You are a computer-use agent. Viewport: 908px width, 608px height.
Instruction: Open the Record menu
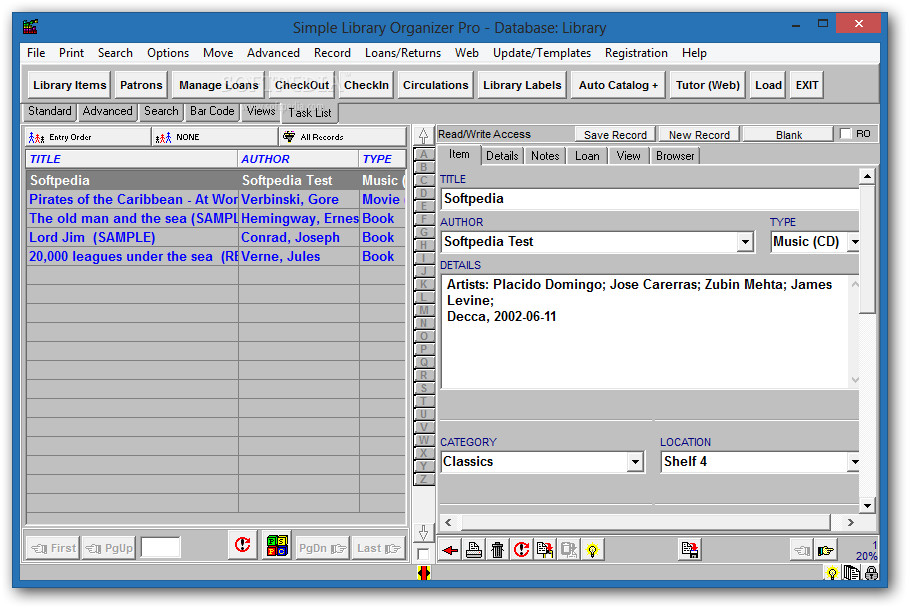coord(332,53)
